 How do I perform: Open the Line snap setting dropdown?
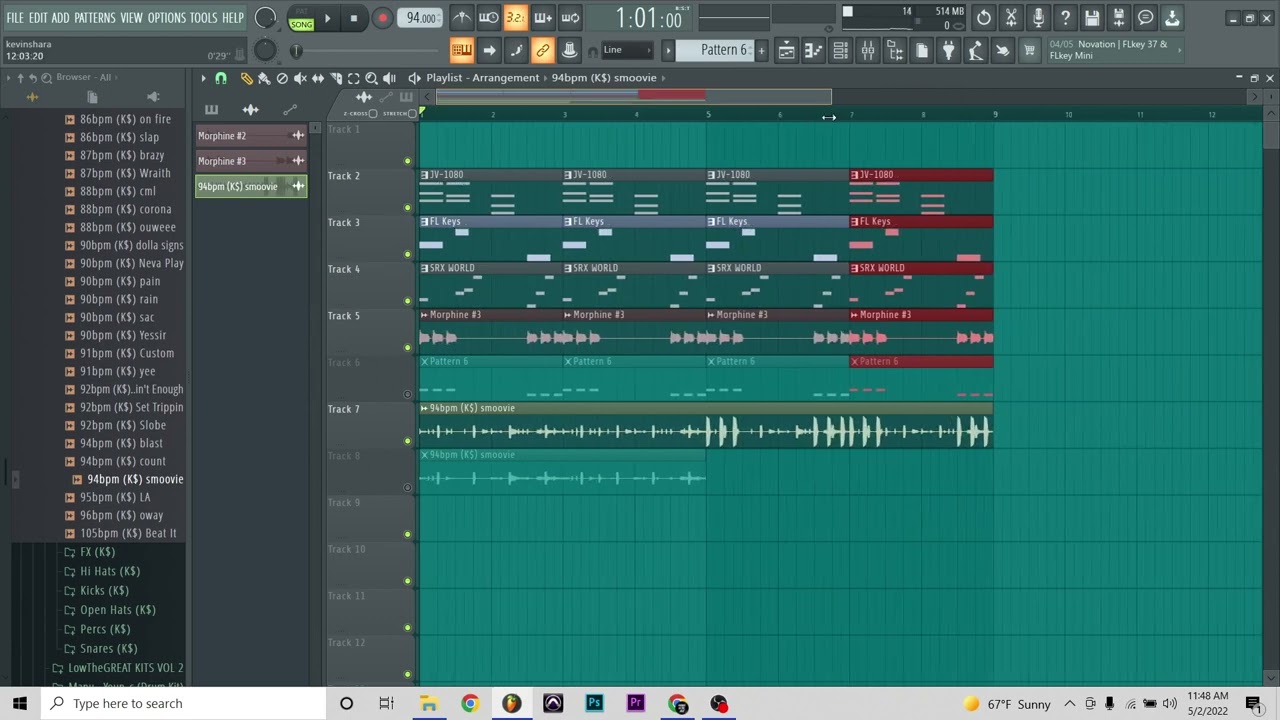[x=627, y=50]
